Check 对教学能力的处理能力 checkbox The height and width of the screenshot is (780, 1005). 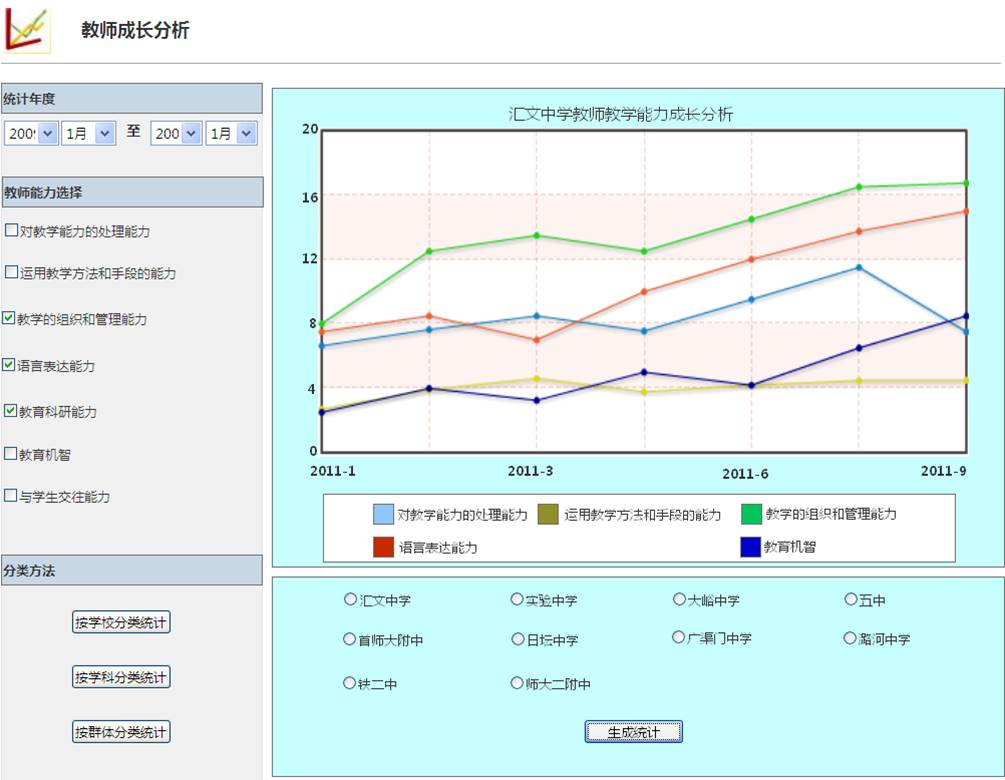[11, 230]
